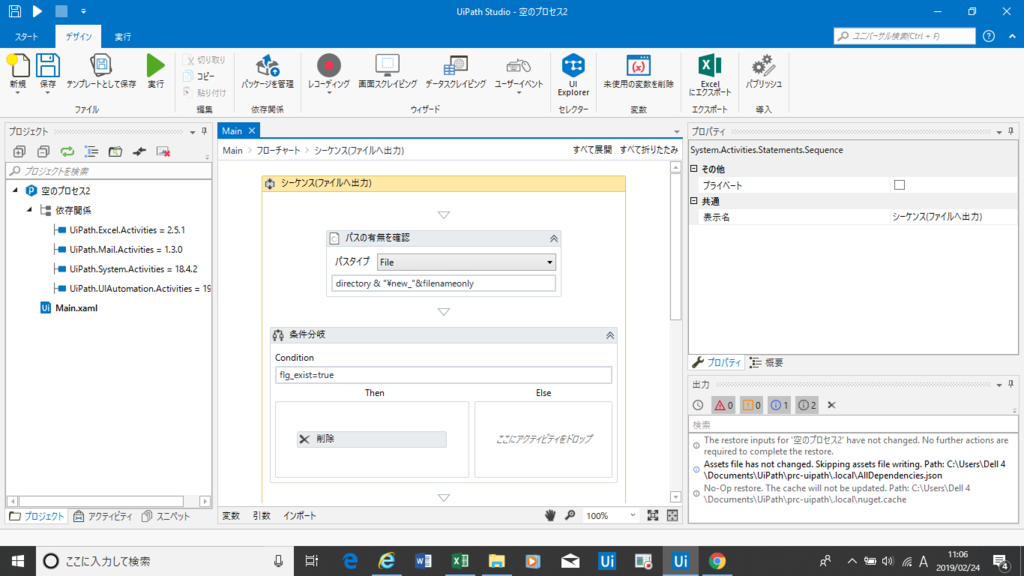1024x576 pixels.
Task: Switch to 概要 tab in properties
Action: [x=767, y=362]
